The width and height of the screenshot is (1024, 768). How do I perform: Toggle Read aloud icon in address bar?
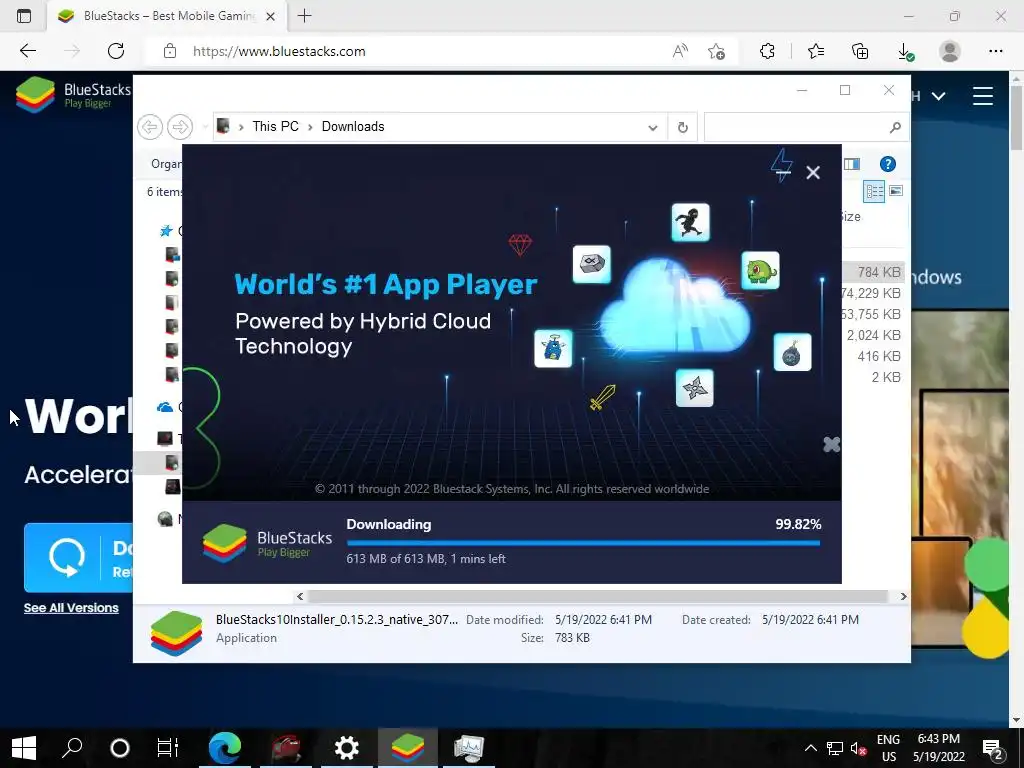pyautogui.click(x=680, y=51)
